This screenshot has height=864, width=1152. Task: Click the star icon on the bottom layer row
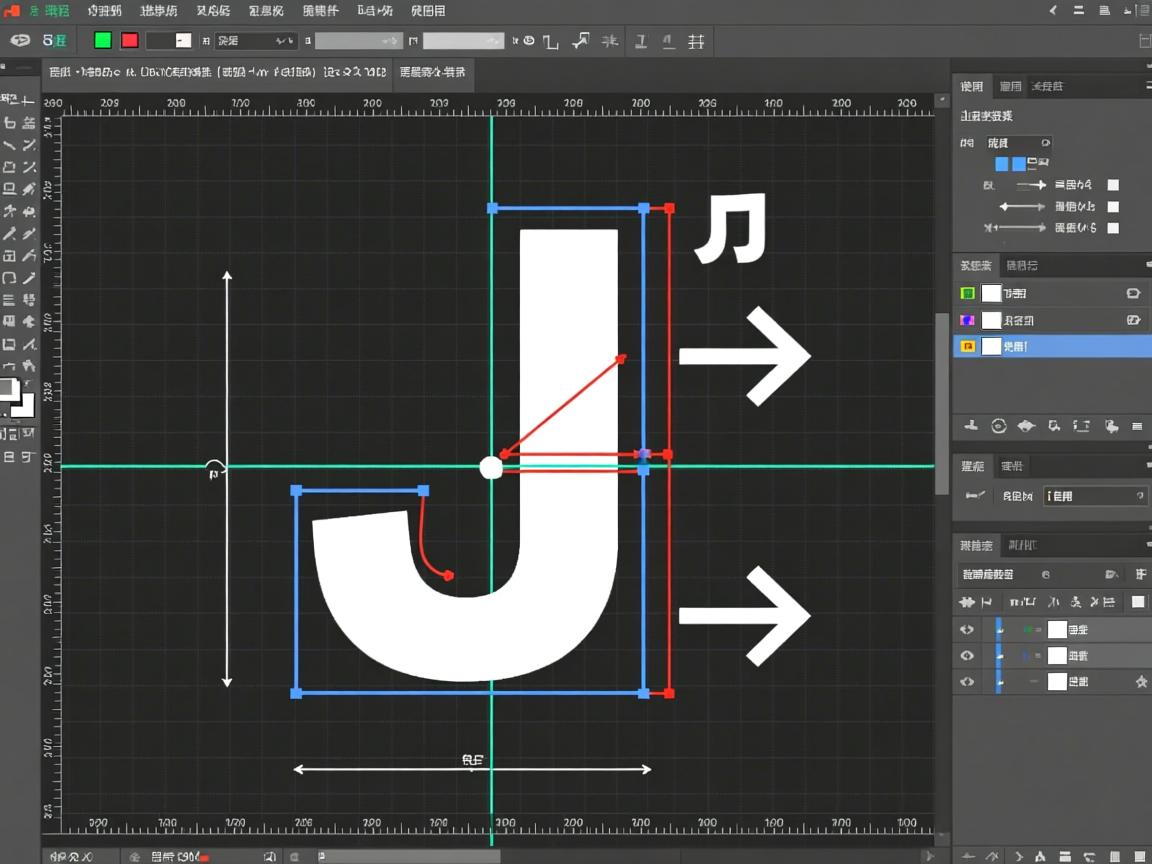[x=1140, y=682]
